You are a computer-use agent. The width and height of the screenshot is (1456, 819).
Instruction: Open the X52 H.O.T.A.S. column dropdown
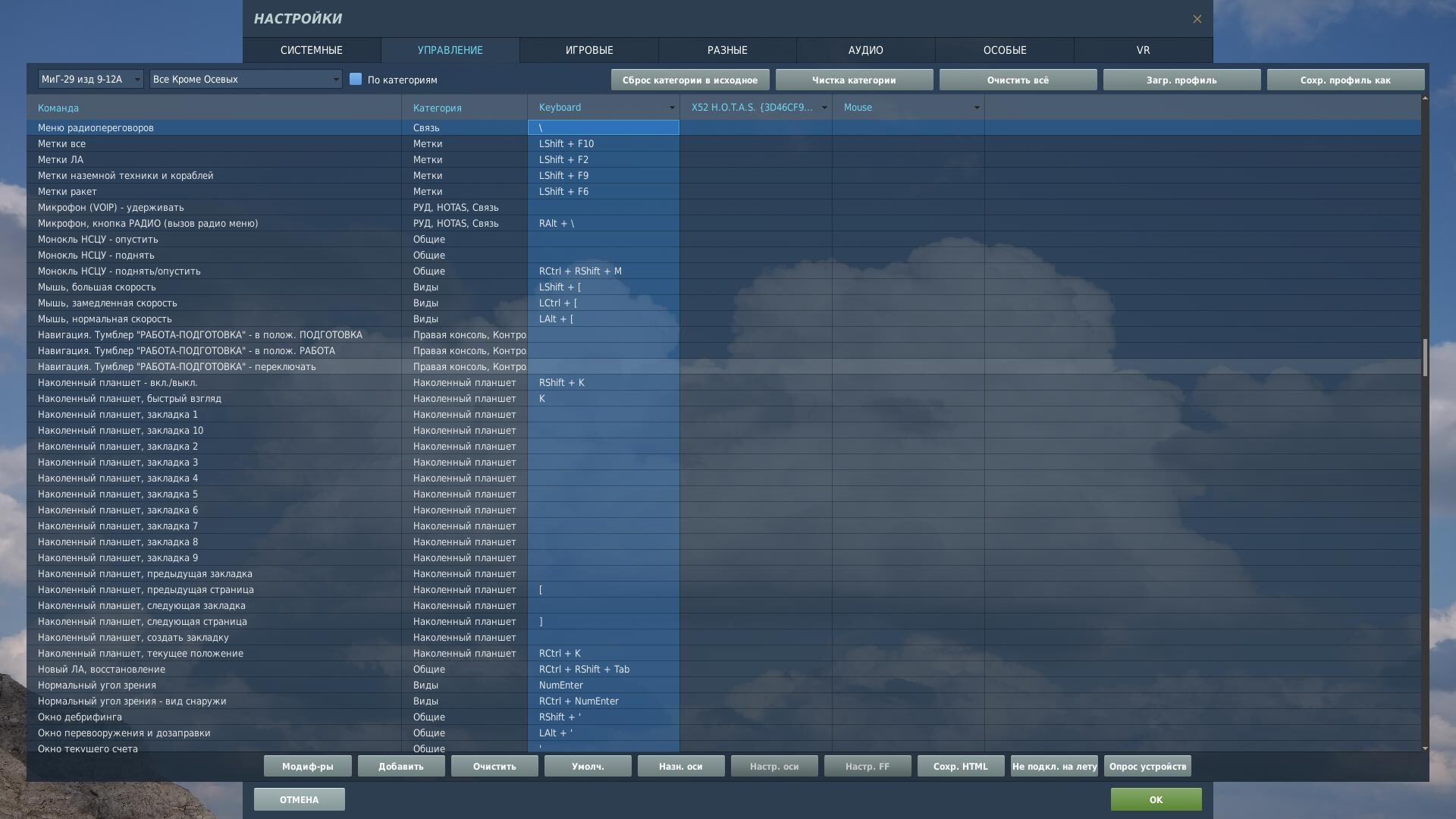[x=824, y=108]
